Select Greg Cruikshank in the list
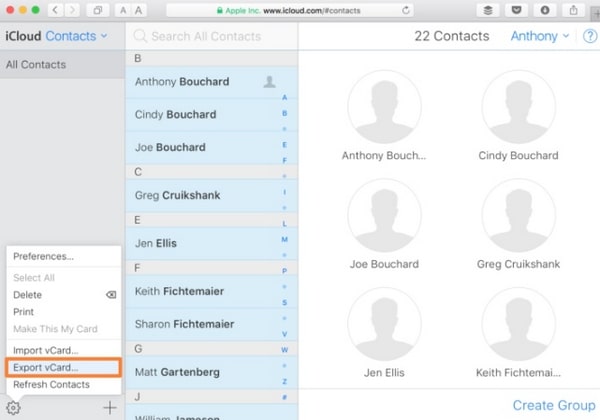The height and width of the screenshot is (420, 600). click(x=212, y=195)
